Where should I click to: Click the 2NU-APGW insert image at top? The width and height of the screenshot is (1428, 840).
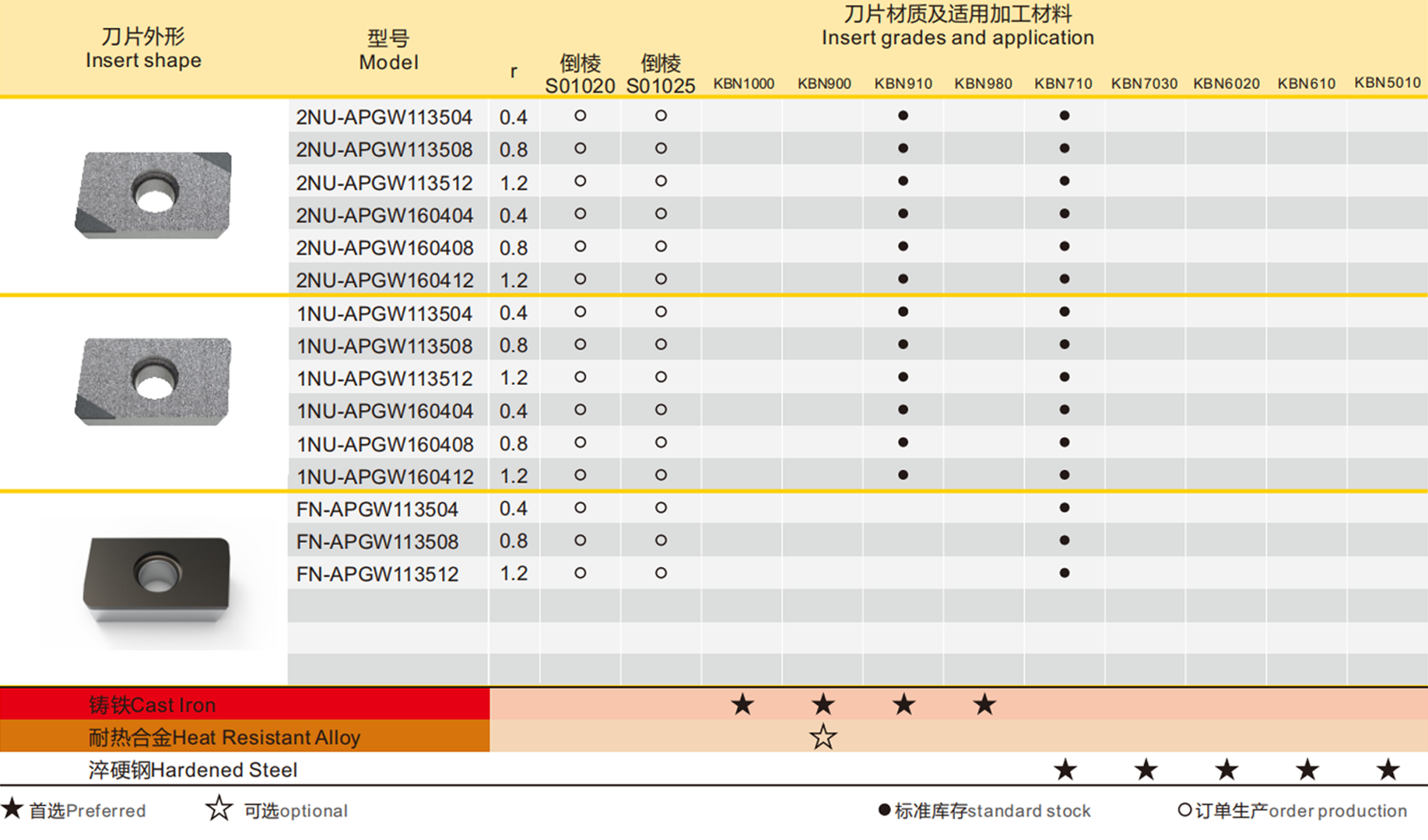154,194
